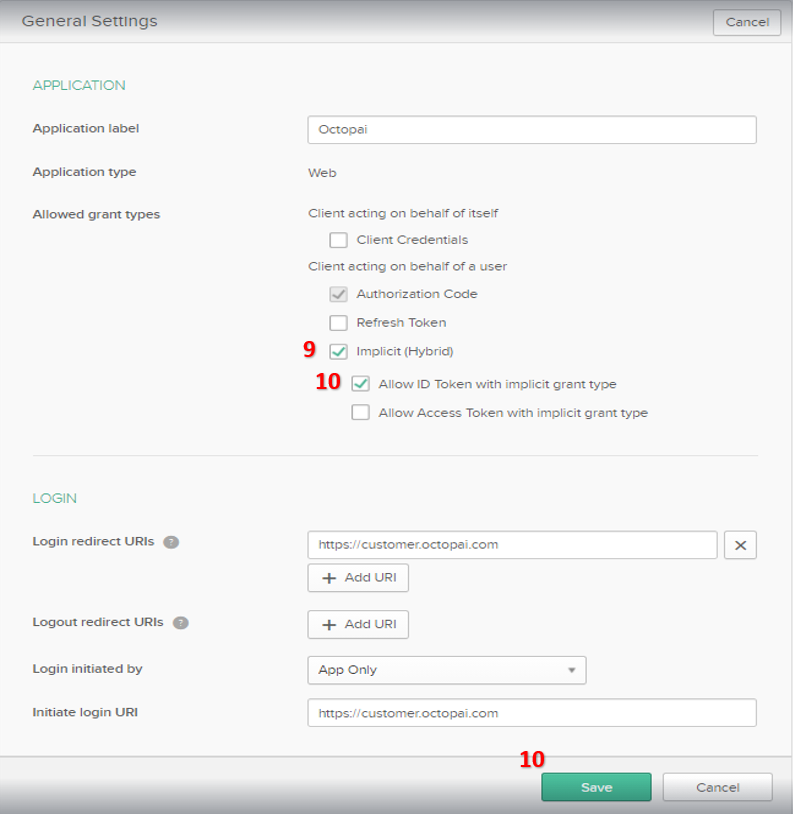This screenshot has height=814, width=793.
Task: Click into the Login redirect URI text field
Action: point(512,545)
